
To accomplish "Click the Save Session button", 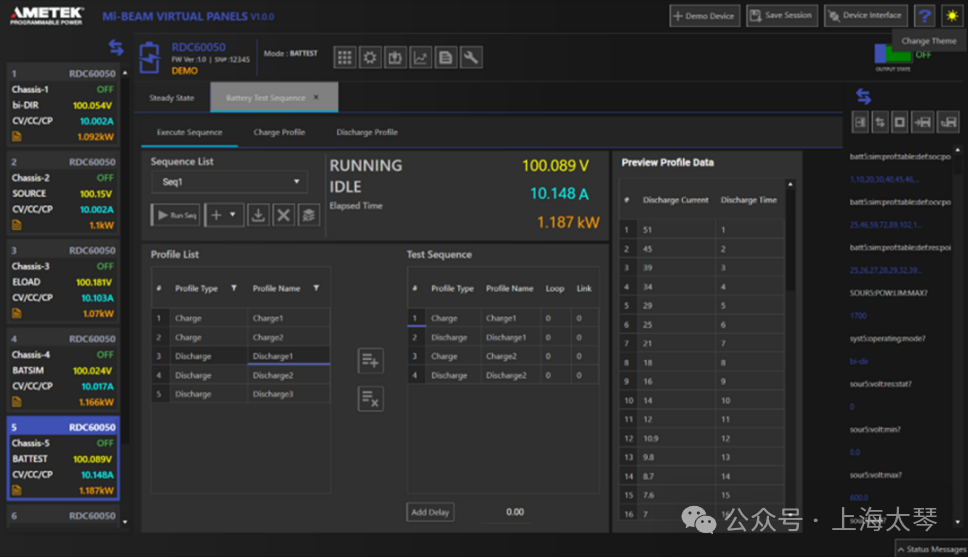I will click(x=780, y=16).
